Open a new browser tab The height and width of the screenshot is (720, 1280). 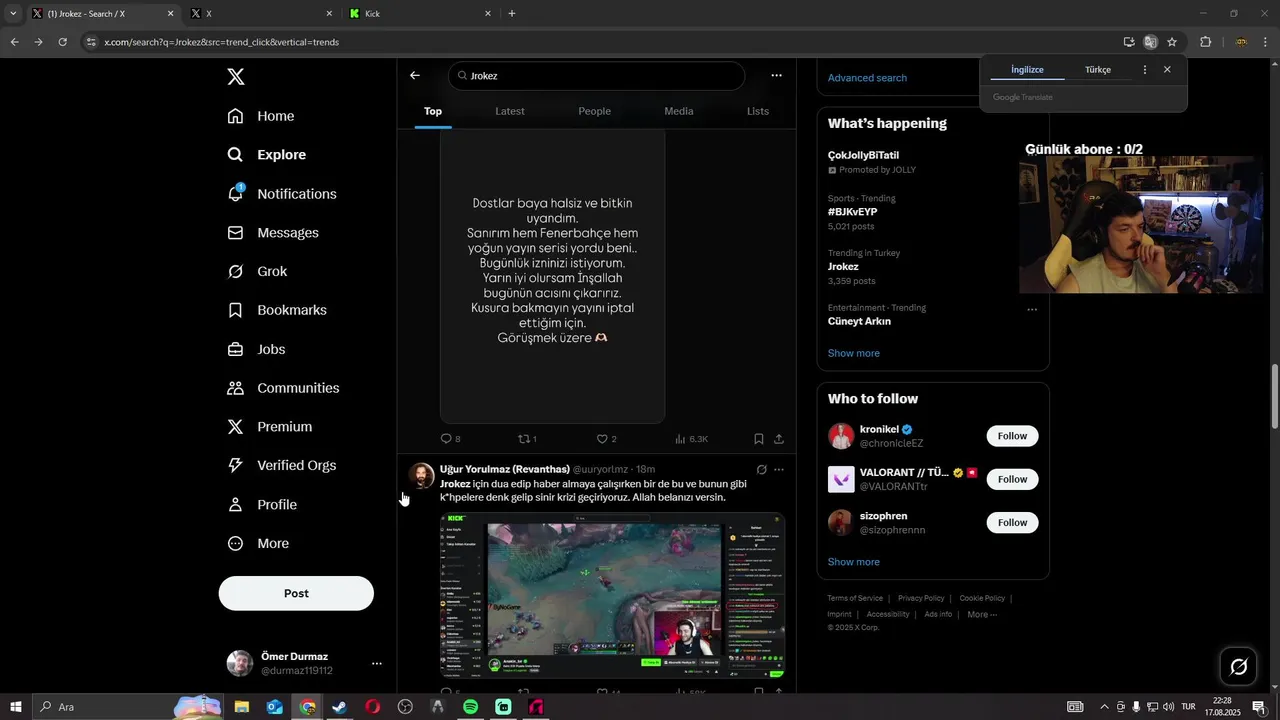tap(512, 14)
